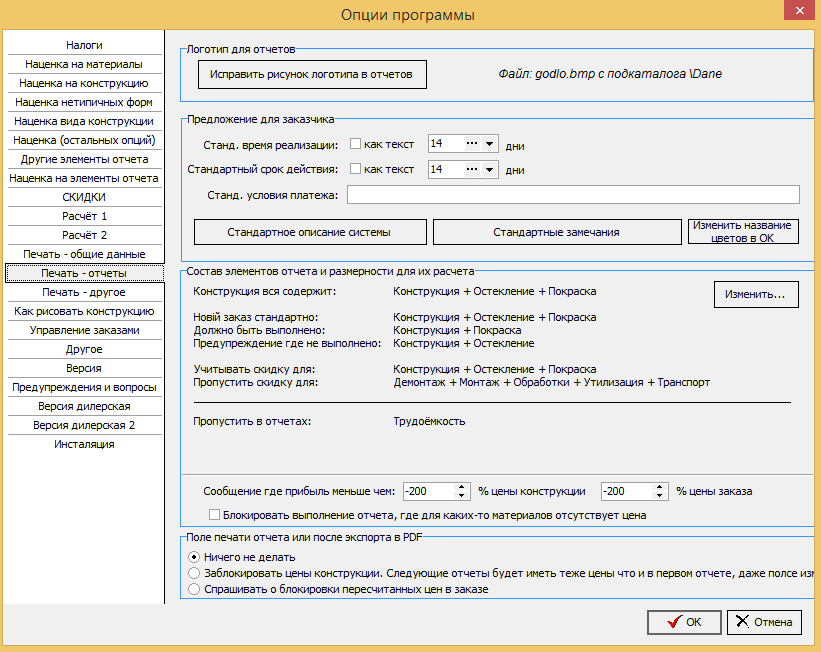Open Наценка на элементы отчета

84,178
